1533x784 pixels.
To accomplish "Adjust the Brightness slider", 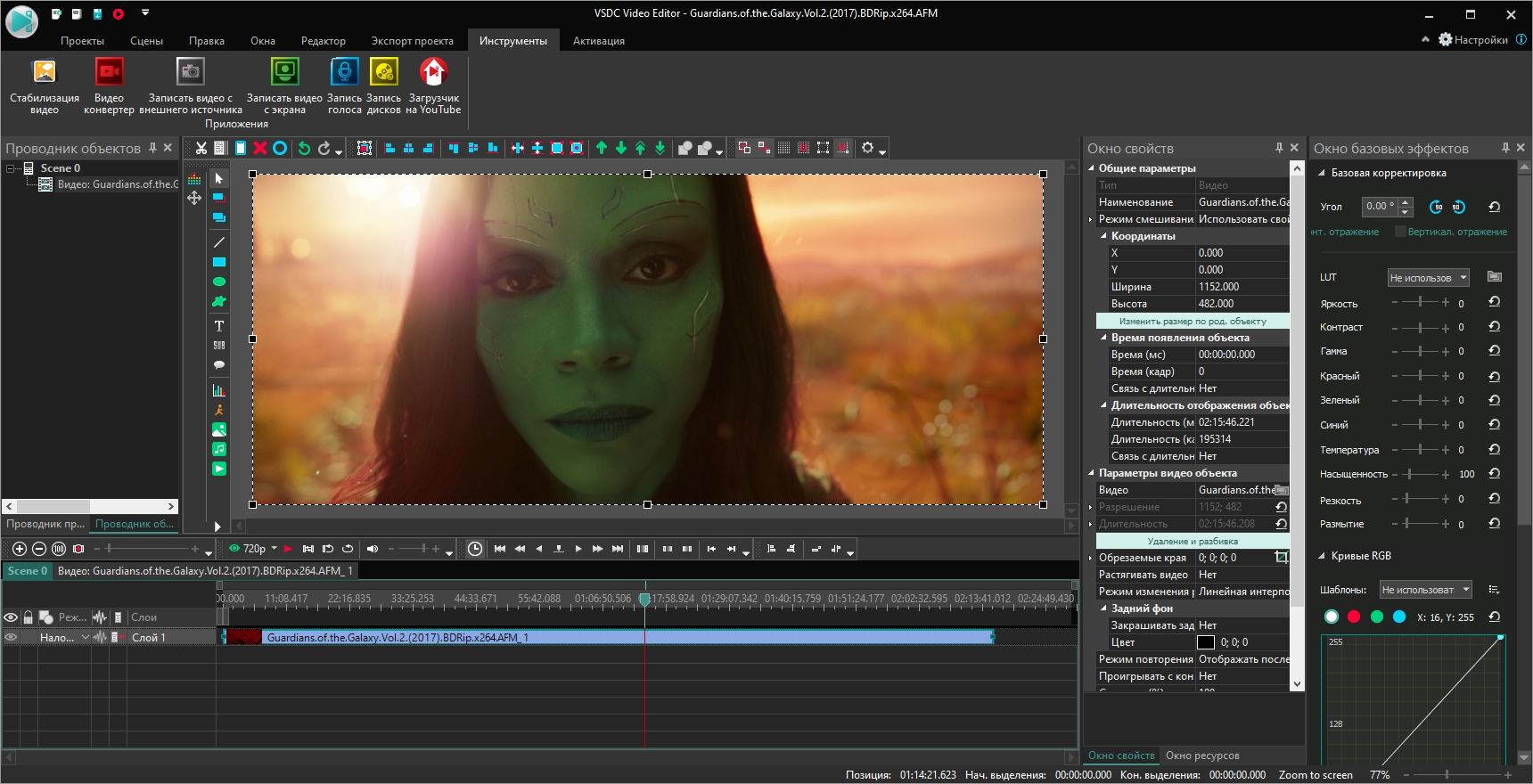I will pos(1419,303).
